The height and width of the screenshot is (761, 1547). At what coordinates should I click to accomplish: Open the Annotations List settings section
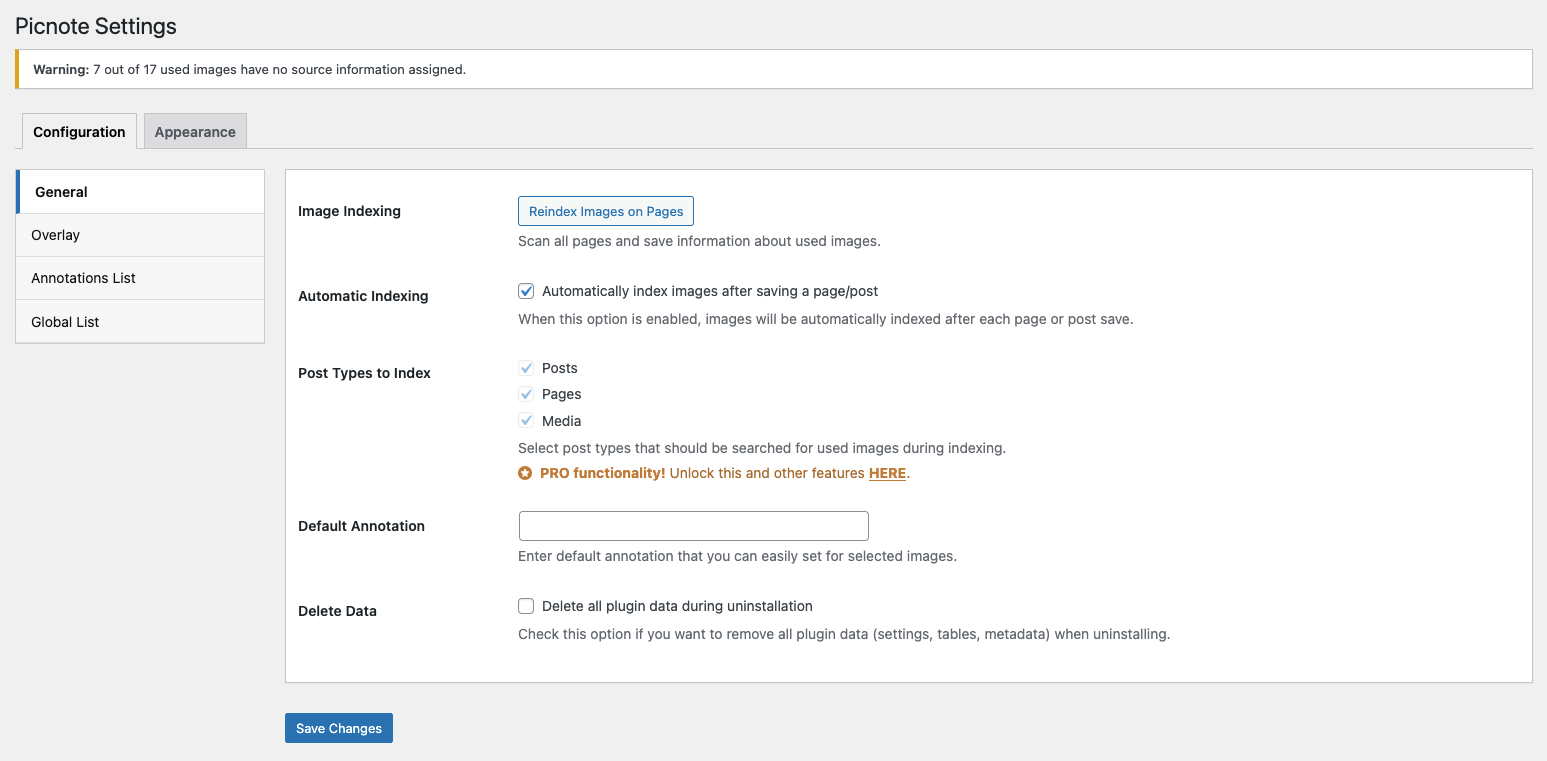[x=83, y=278]
